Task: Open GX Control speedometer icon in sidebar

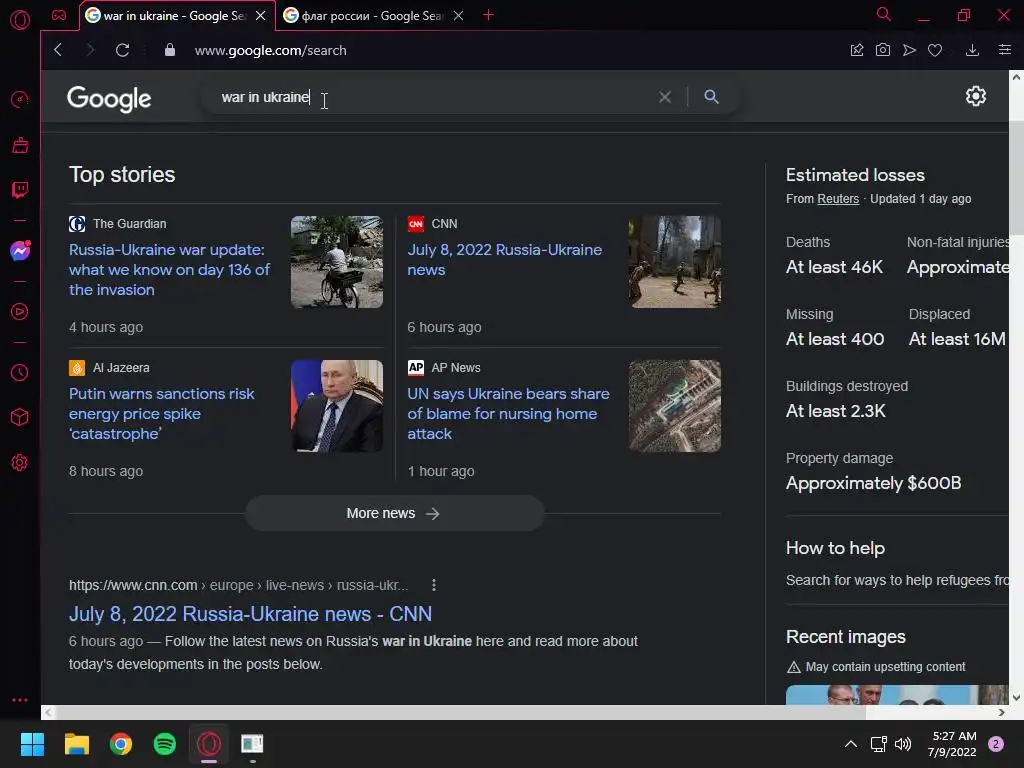Action: point(20,99)
